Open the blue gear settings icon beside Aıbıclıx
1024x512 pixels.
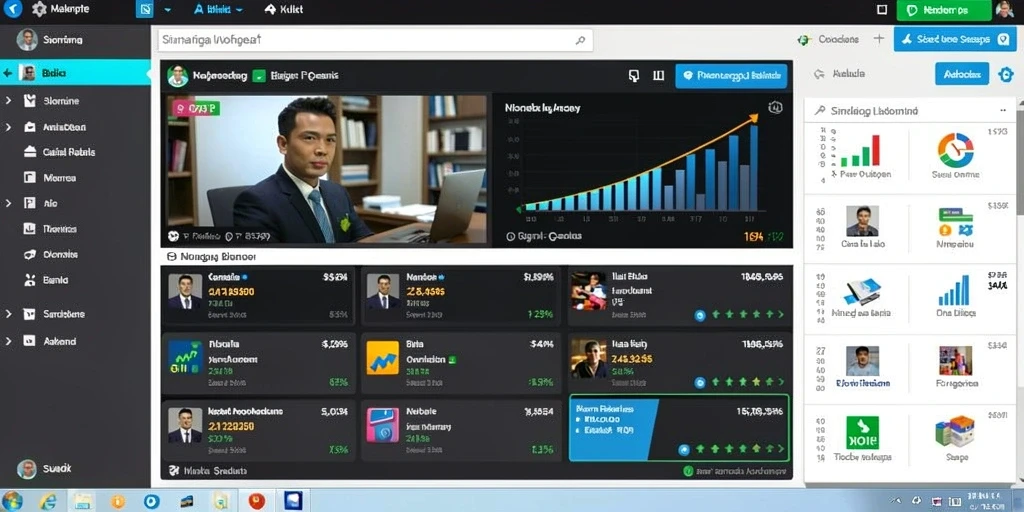pyautogui.click(x=1006, y=74)
